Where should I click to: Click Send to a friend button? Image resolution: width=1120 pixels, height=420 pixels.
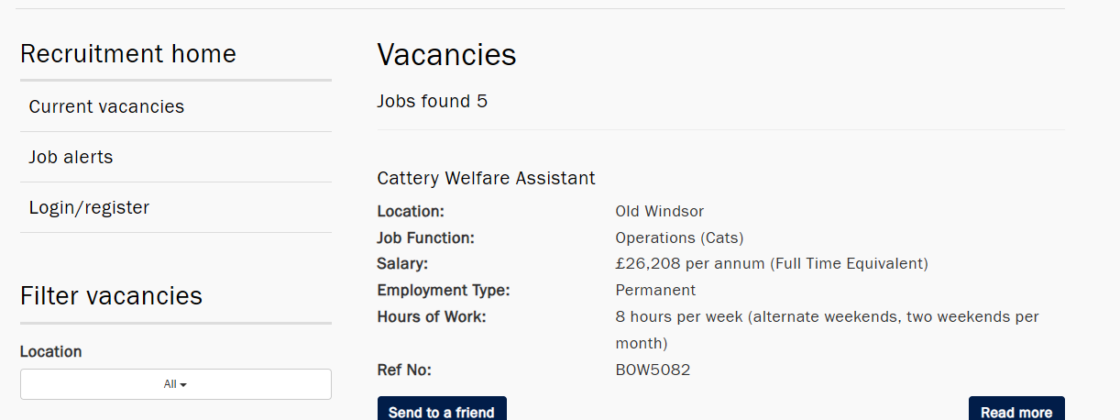[x=441, y=411]
